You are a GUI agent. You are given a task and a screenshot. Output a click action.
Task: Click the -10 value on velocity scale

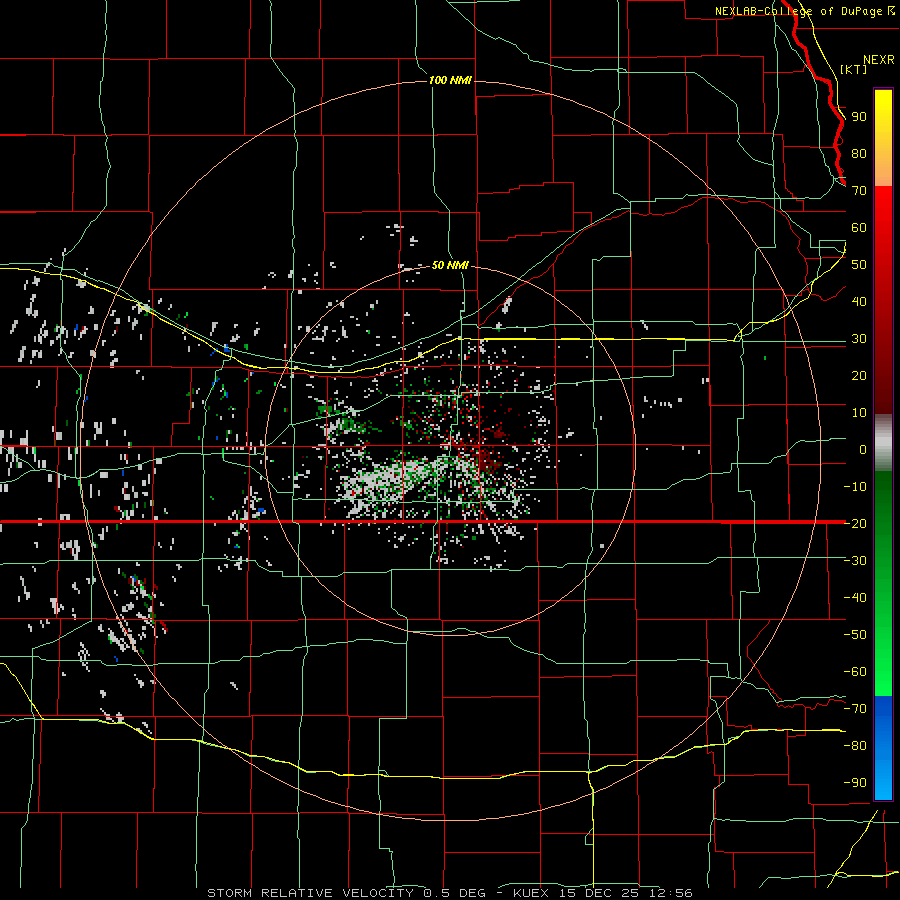[855, 487]
